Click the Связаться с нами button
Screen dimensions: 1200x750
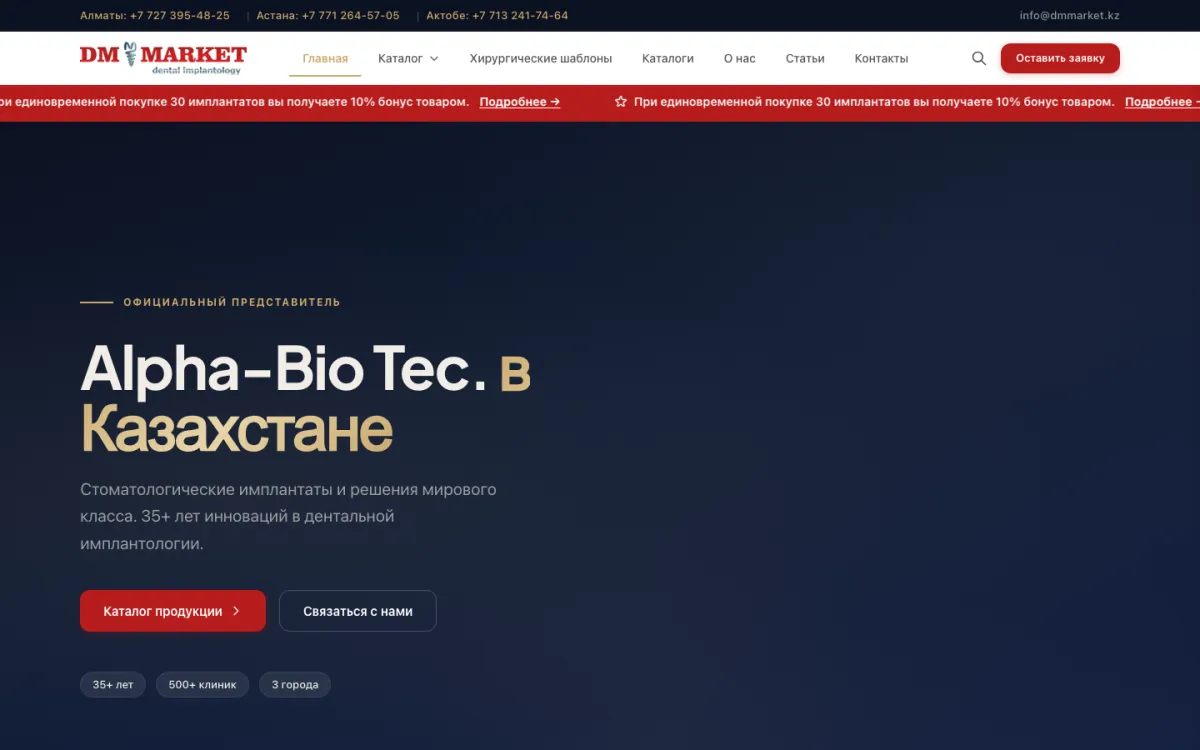tap(358, 611)
